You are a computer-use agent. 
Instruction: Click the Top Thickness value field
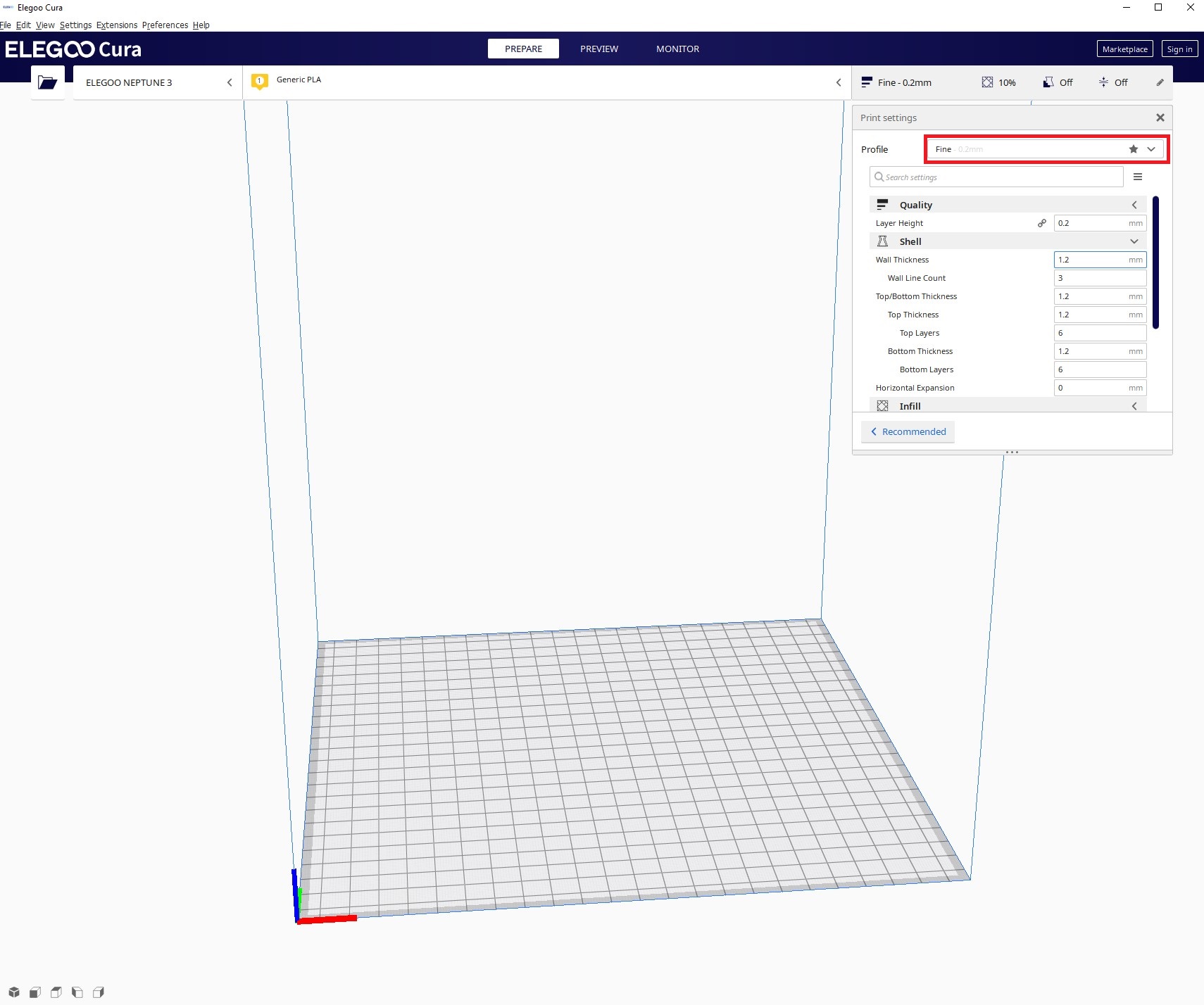(1100, 315)
